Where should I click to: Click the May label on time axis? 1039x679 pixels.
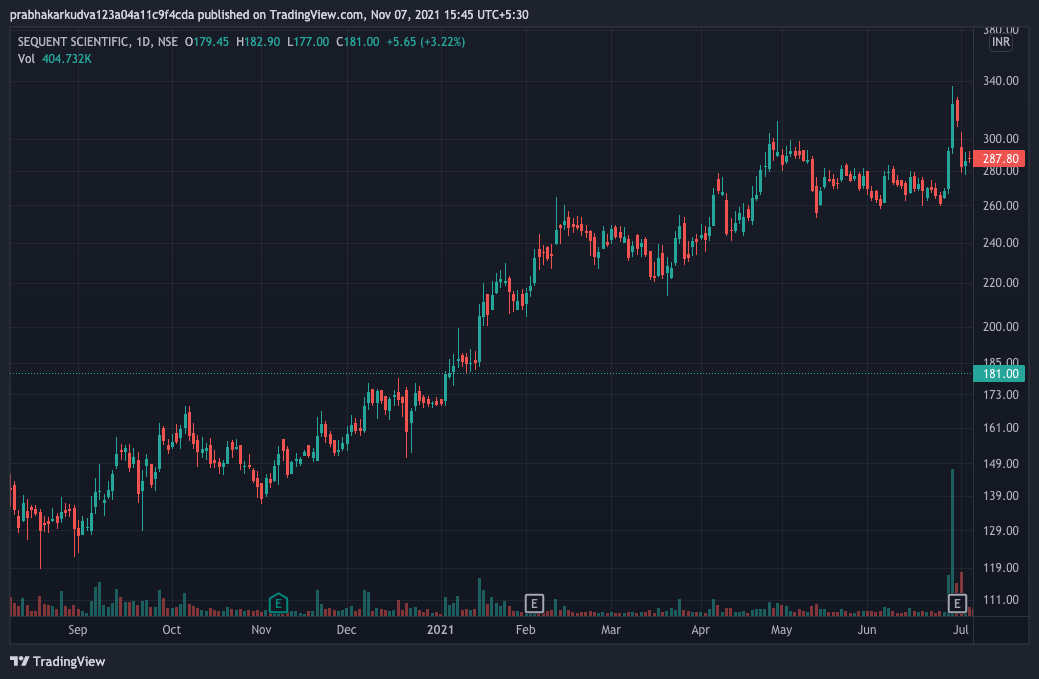click(781, 630)
